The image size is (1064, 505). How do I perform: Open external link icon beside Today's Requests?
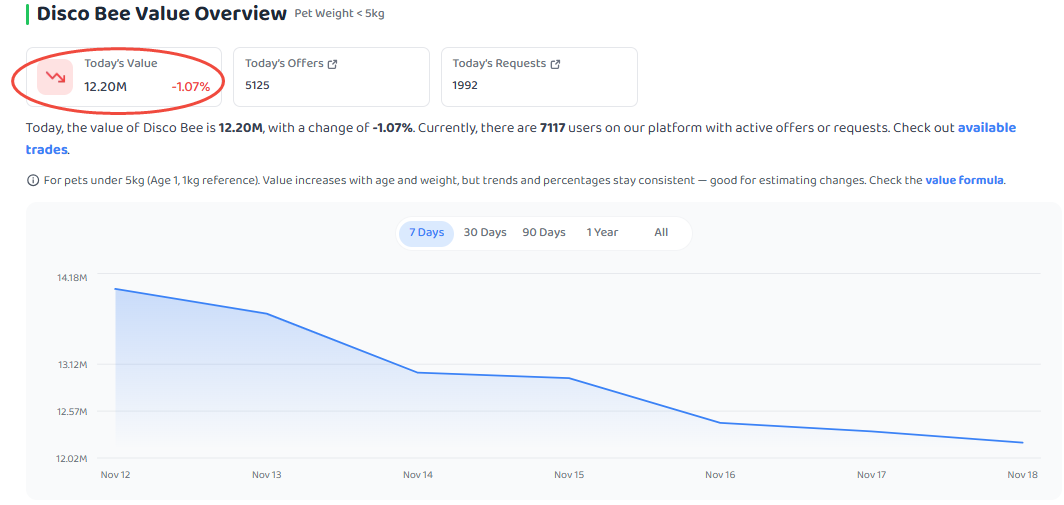tap(556, 64)
